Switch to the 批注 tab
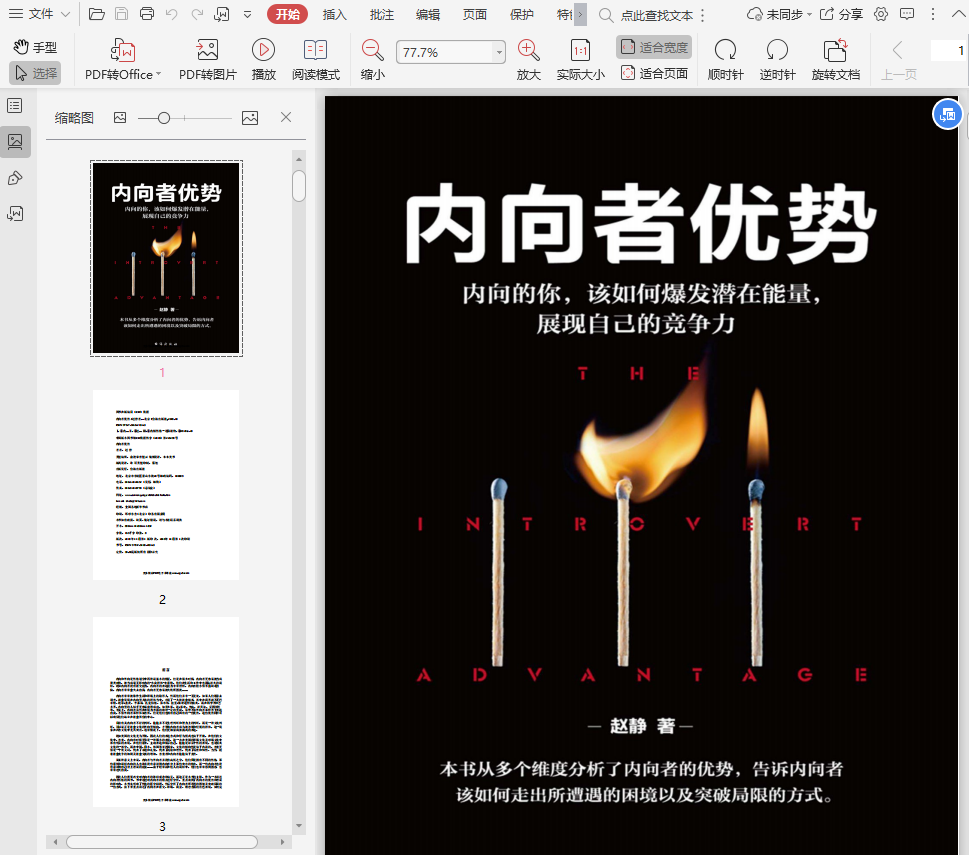This screenshot has height=855, width=969. (x=381, y=14)
